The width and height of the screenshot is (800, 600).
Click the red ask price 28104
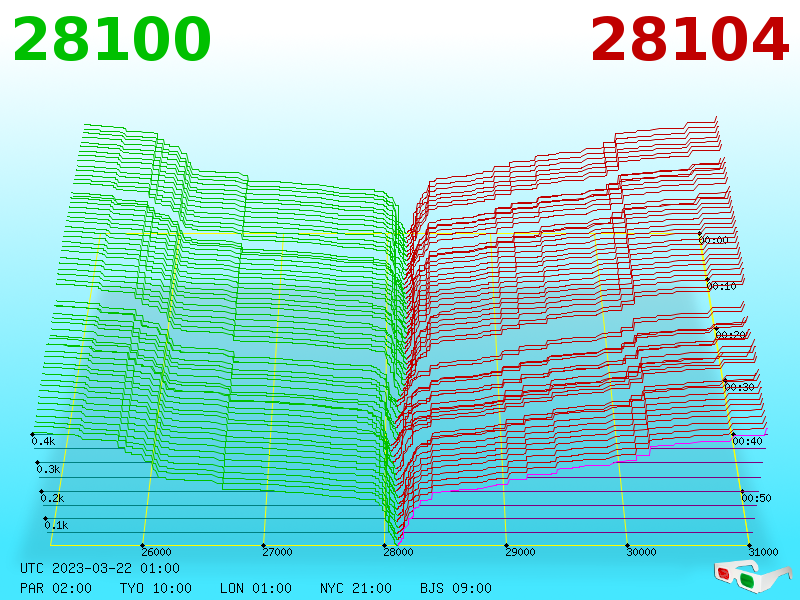[x=689, y=40]
